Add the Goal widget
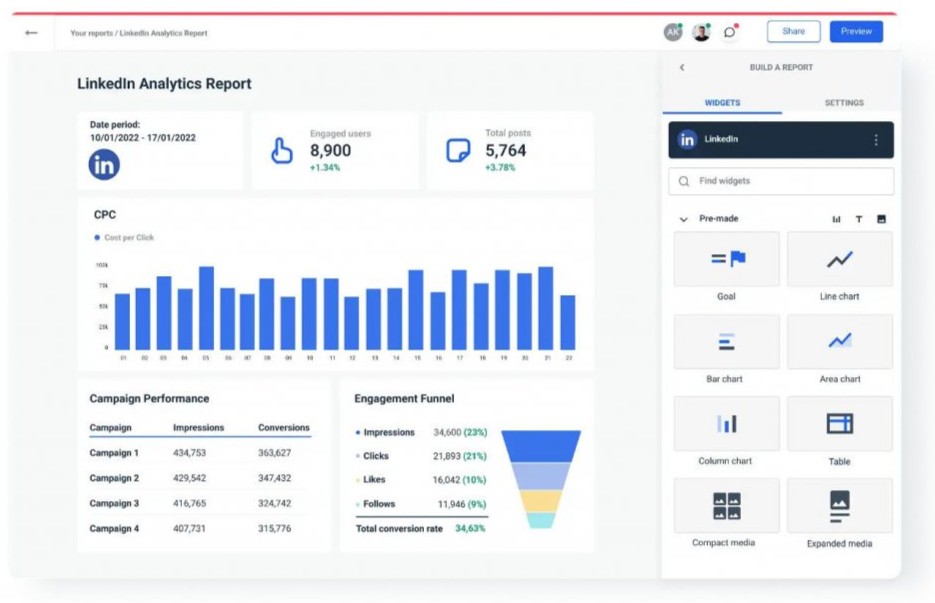 (726, 260)
